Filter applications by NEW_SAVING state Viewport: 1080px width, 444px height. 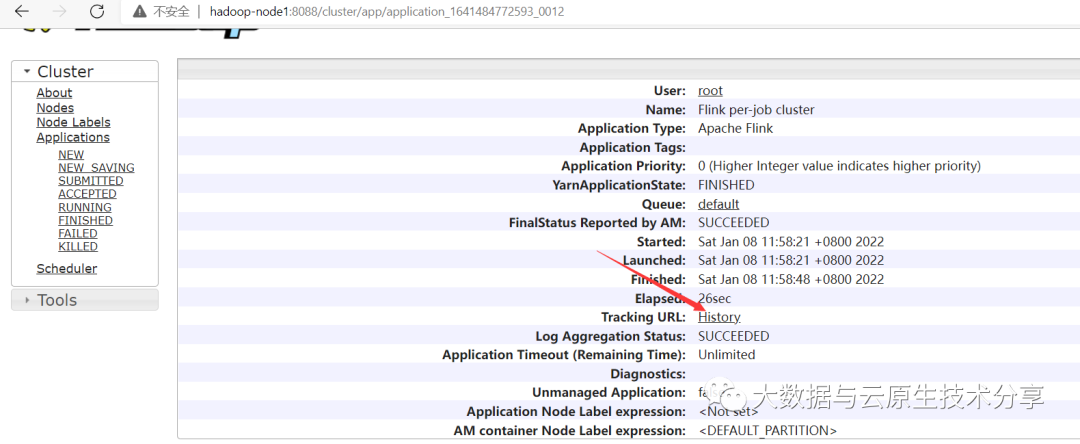point(96,168)
